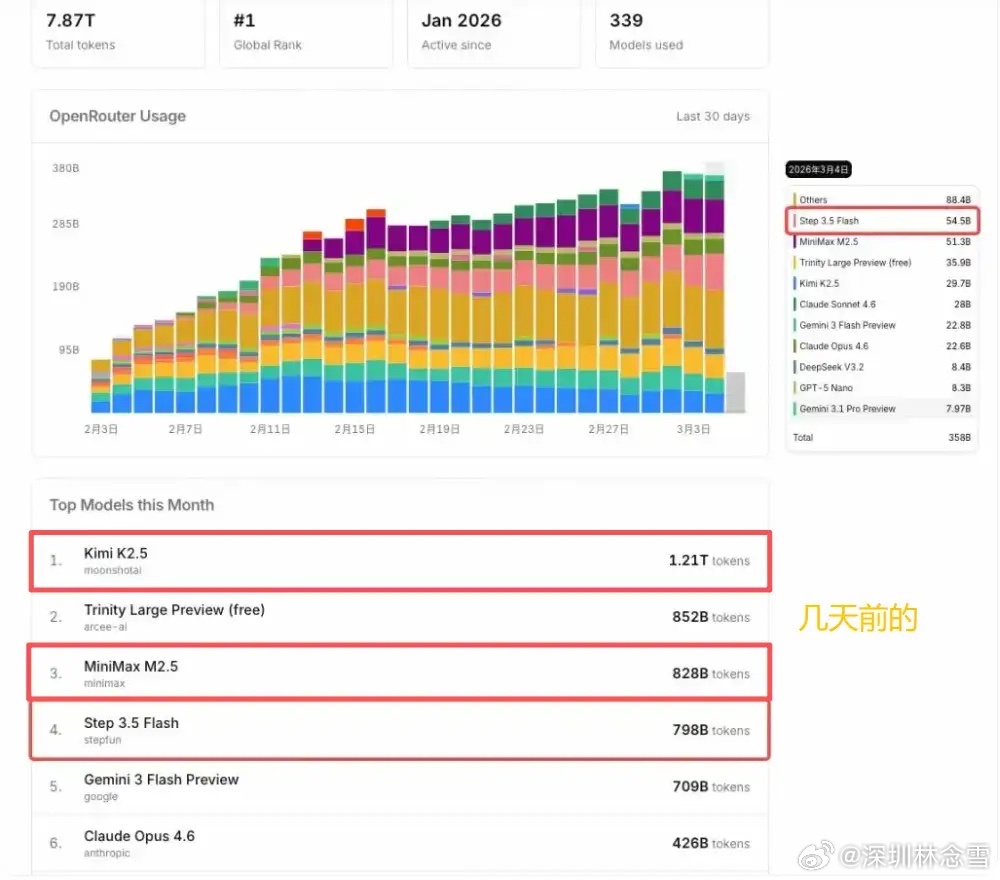The height and width of the screenshot is (880, 1000).
Task: Click the #1 Global Rank card
Action: point(306,32)
